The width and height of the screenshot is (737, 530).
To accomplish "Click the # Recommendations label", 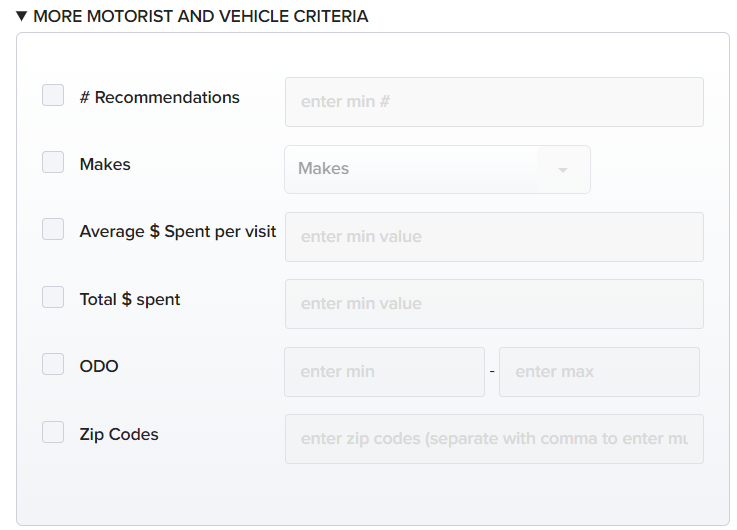I will pos(160,97).
